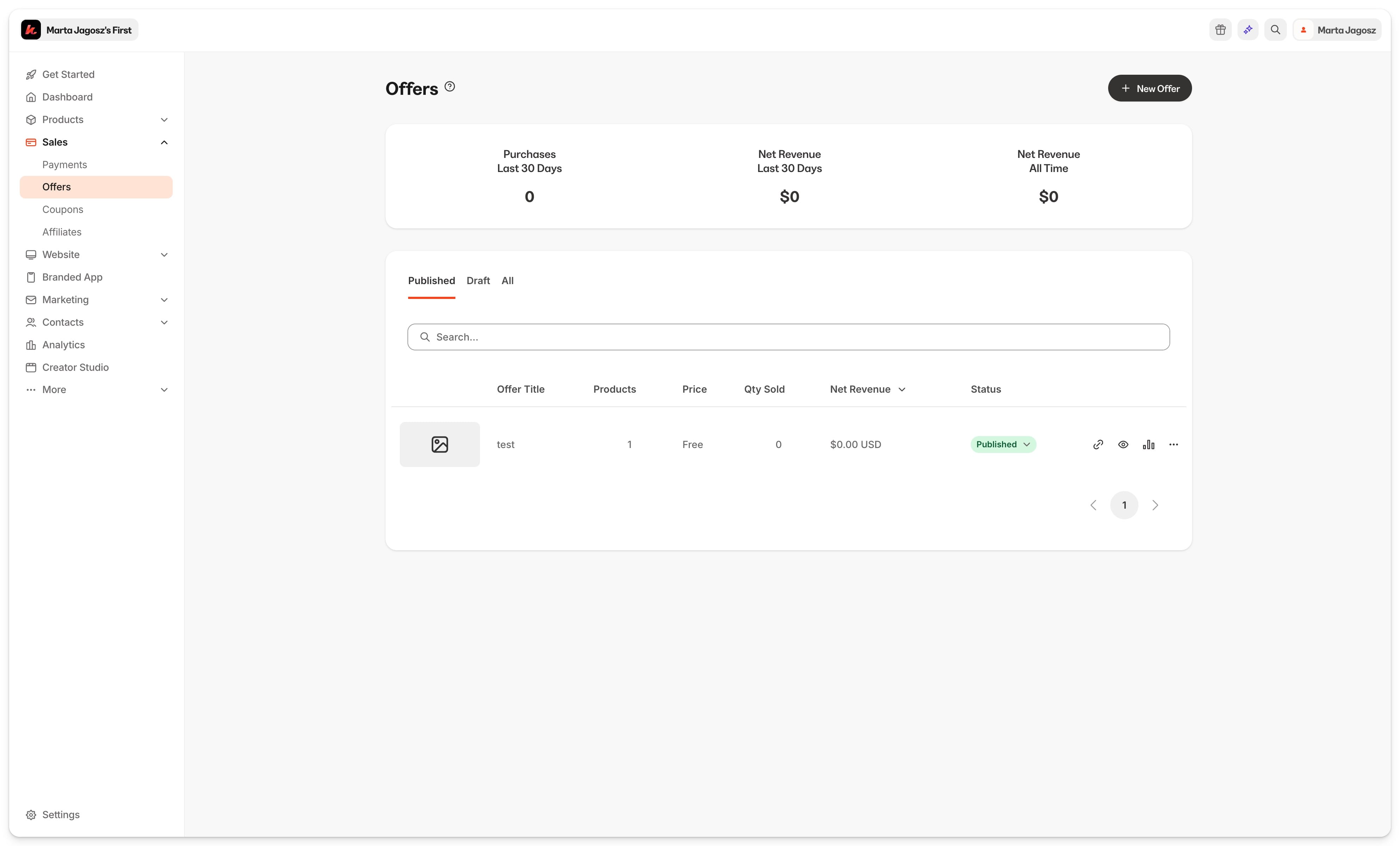Collapse the Sales menu chevron
The width and height of the screenshot is (1400, 846).
click(x=164, y=142)
